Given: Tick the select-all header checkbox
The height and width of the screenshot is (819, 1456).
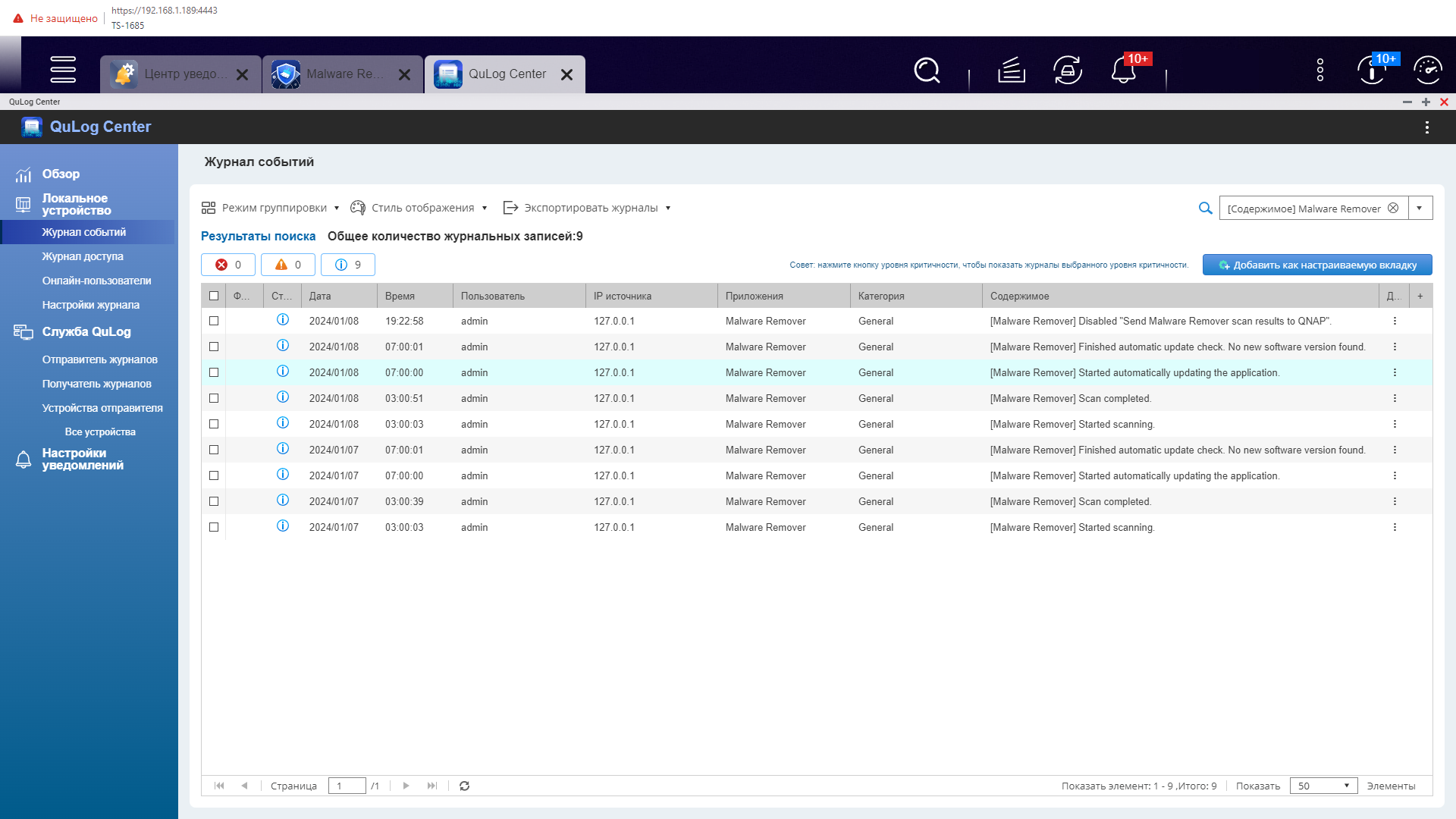Looking at the screenshot, I should pyautogui.click(x=214, y=297).
